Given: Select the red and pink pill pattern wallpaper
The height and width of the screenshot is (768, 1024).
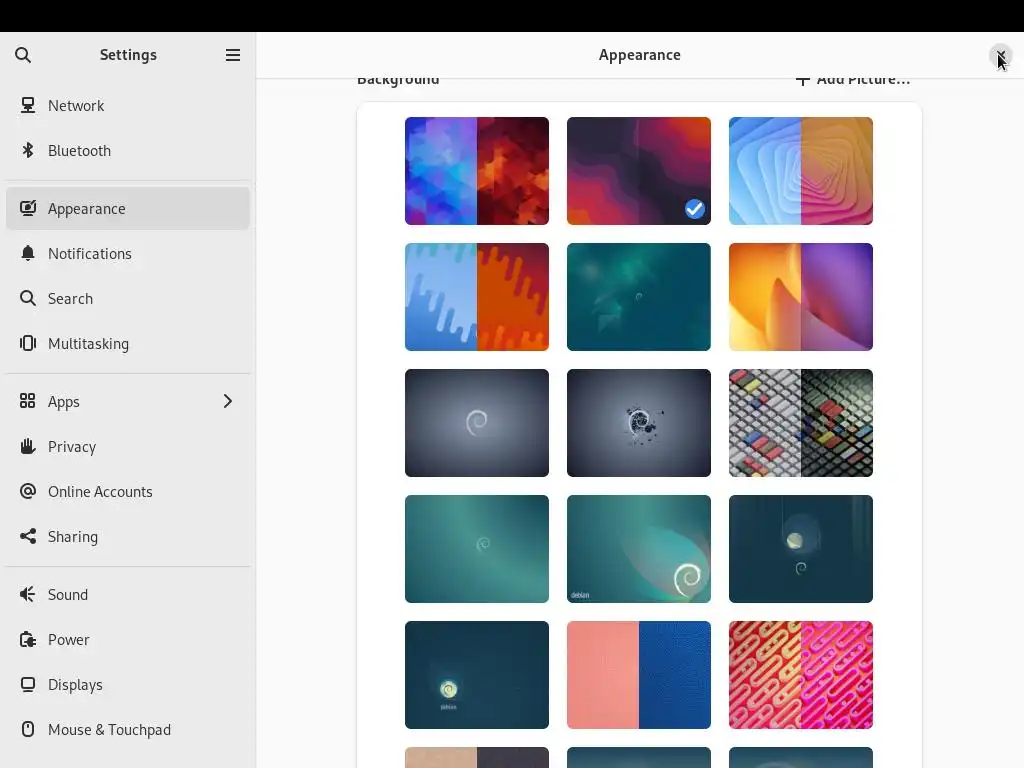Looking at the screenshot, I should pos(801,675).
